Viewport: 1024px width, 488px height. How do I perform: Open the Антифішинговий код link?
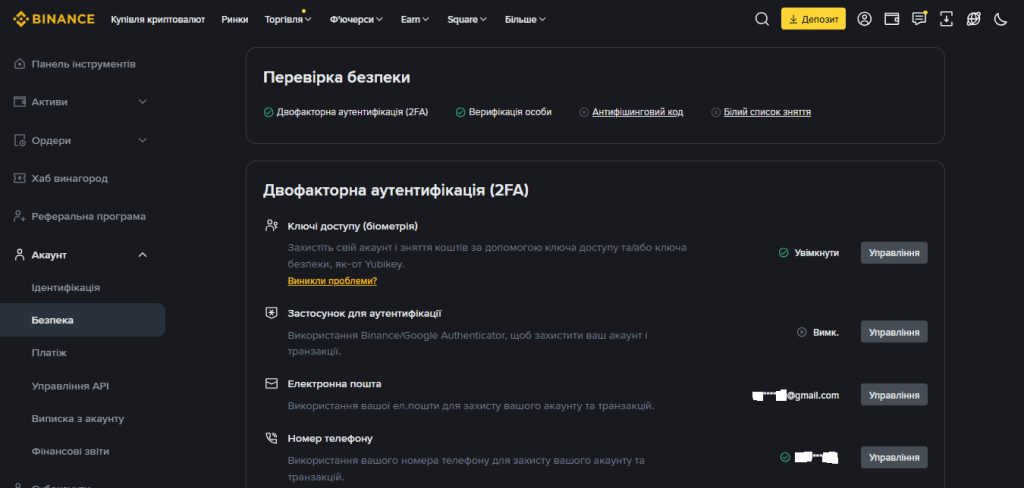click(637, 112)
